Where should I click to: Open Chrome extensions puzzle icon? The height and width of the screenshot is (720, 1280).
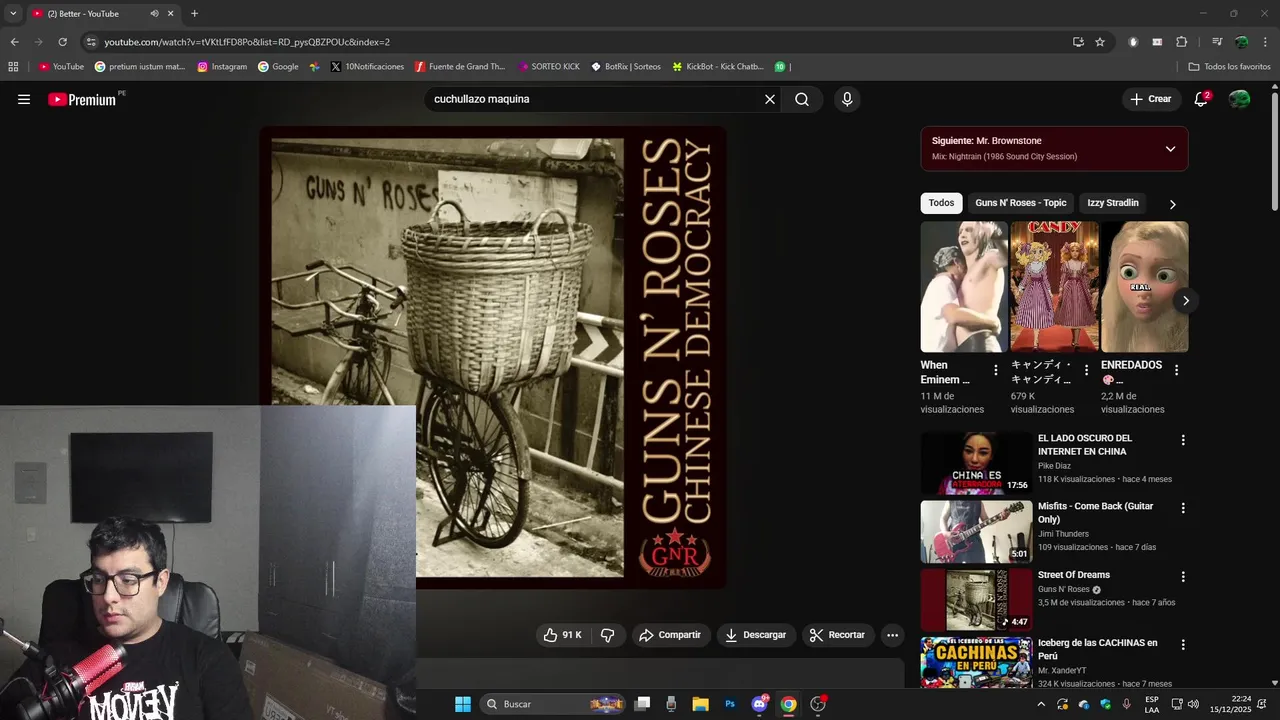tap(1182, 42)
